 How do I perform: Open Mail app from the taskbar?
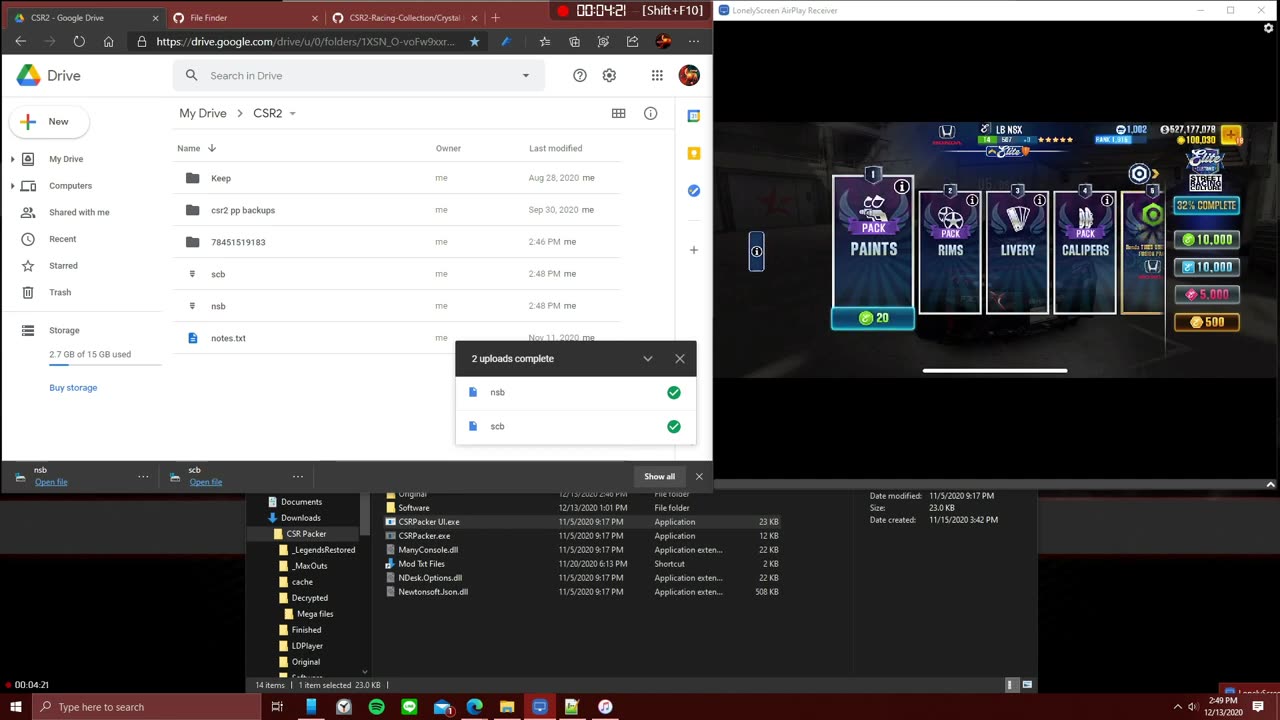pos(443,707)
